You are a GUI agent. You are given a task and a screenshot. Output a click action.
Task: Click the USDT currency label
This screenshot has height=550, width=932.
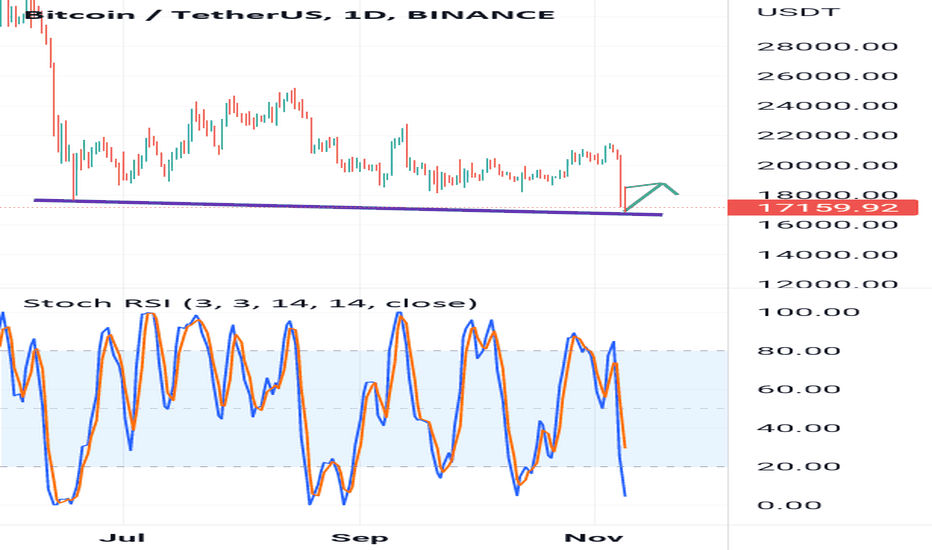click(798, 11)
